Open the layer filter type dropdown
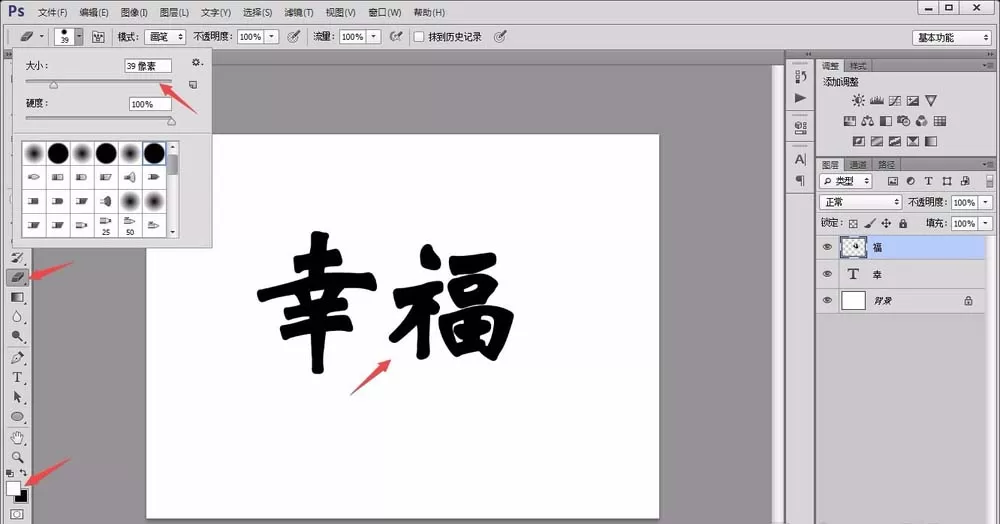Viewport: 1000px width, 524px height. coord(846,181)
